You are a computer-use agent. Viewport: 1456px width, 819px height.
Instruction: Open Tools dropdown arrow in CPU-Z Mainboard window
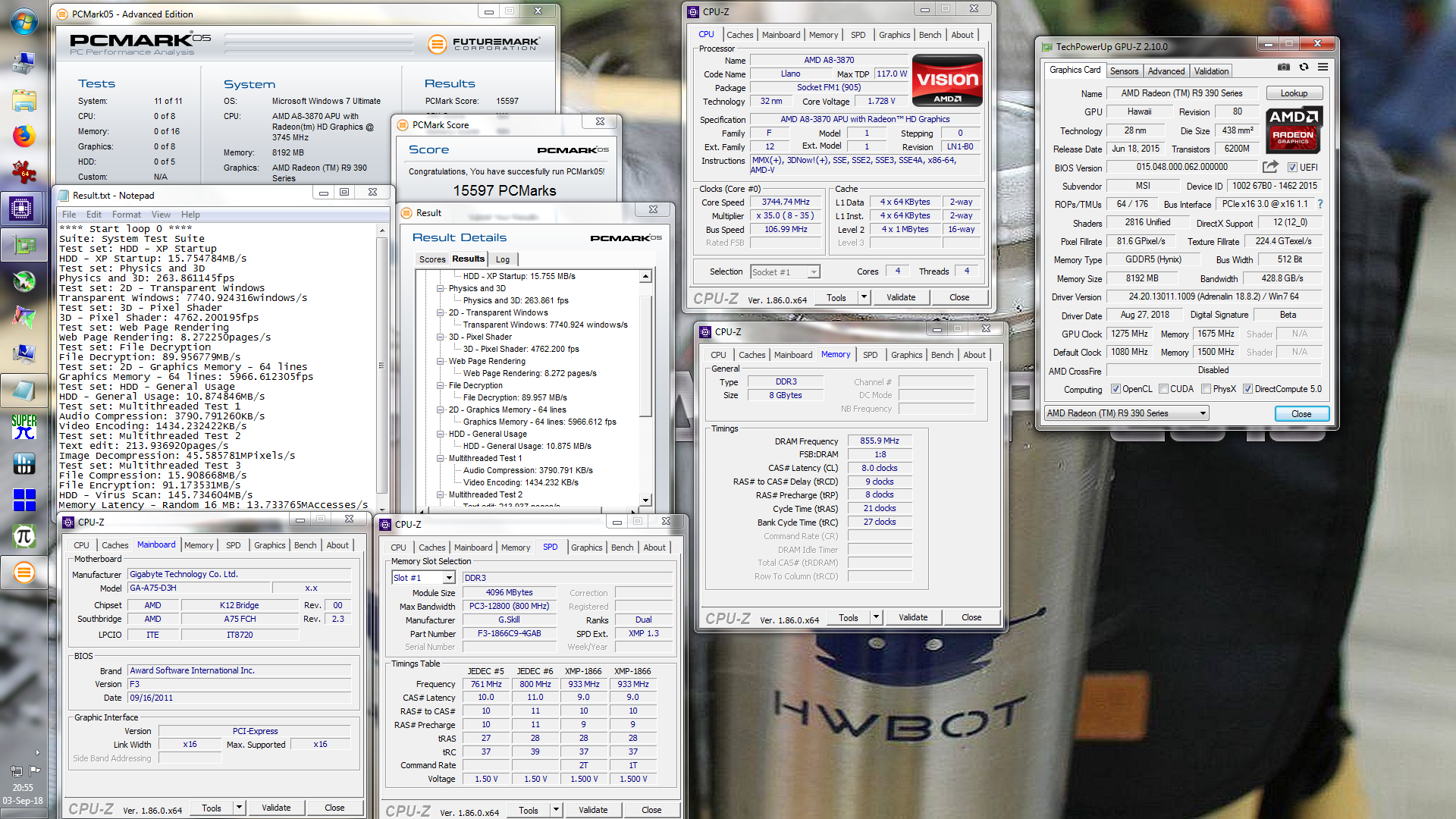pyautogui.click(x=239, y=808)
